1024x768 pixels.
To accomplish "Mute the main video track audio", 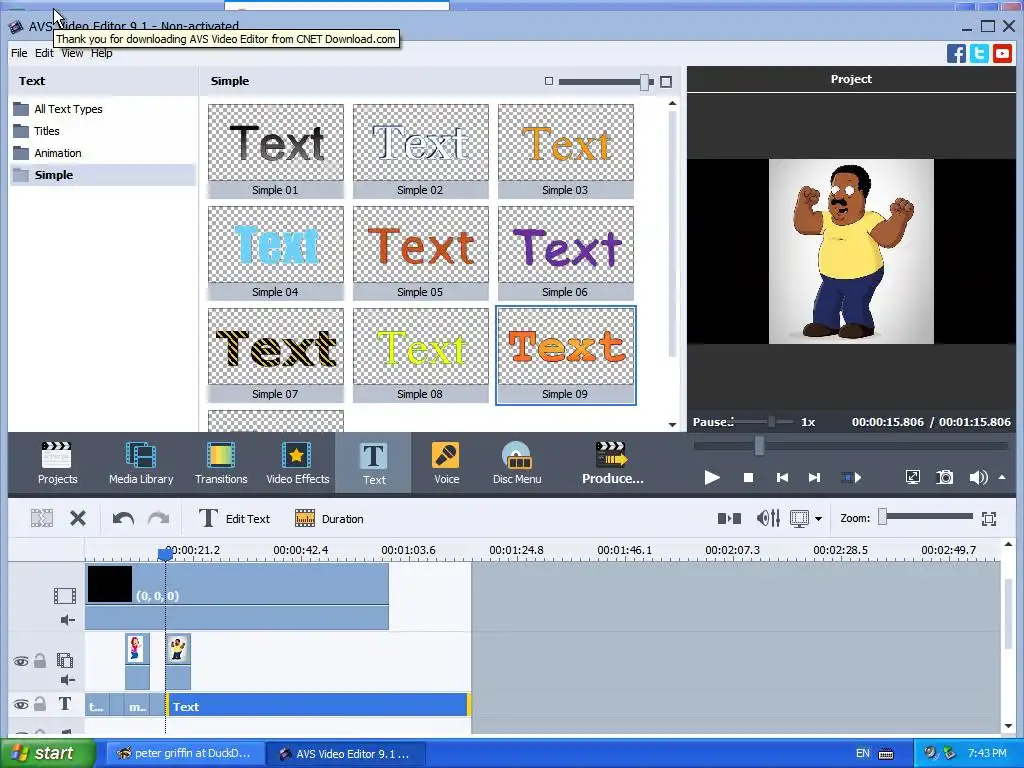I will tap(67, 620).
